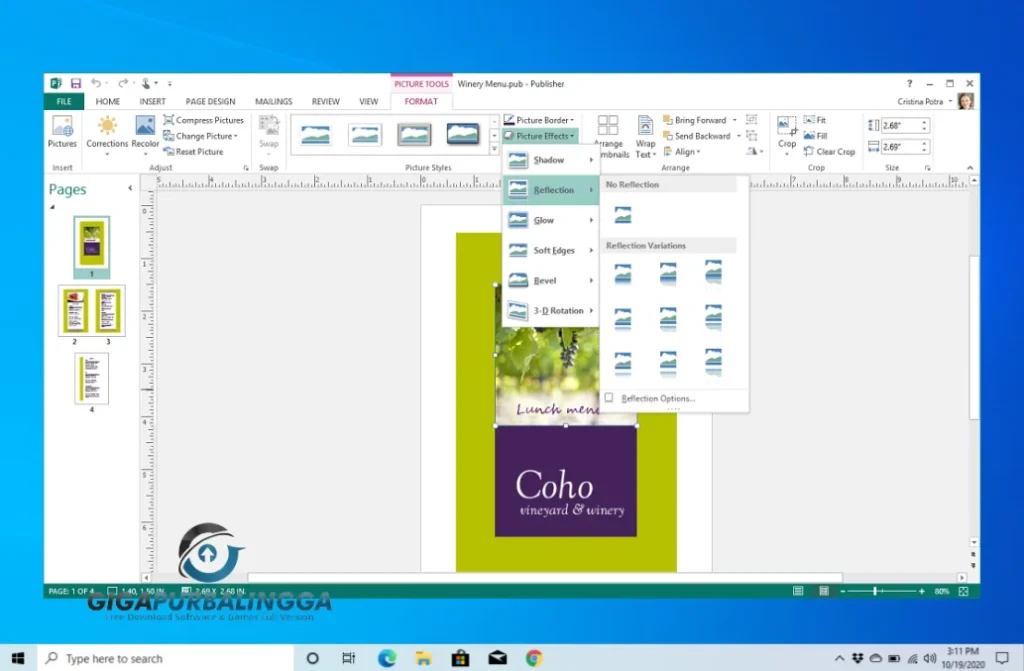Expand the Shadow effects submenu
Image resolution: width=1024 pixels, height=671 pixels.
coord(548,159)
